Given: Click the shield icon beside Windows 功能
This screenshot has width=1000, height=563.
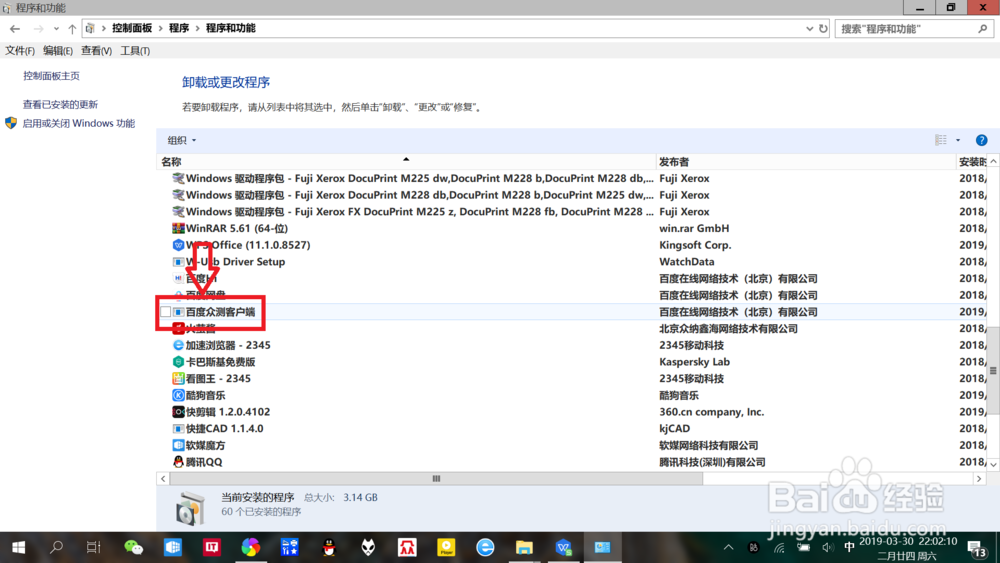Looking at the screenshot, I should (x=11, y=123).
